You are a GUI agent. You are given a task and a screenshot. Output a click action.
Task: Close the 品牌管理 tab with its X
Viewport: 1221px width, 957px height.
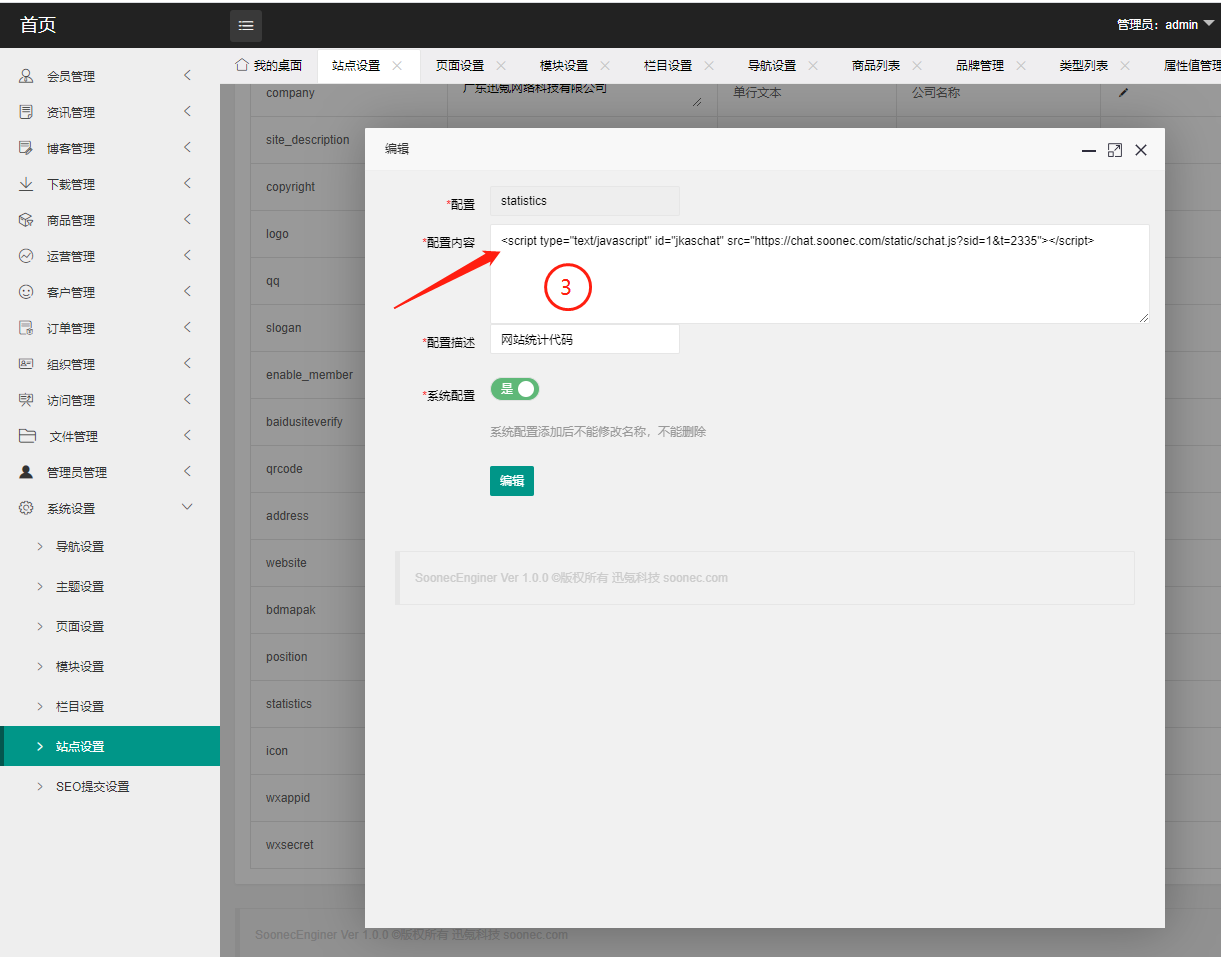pos(1021,66)
